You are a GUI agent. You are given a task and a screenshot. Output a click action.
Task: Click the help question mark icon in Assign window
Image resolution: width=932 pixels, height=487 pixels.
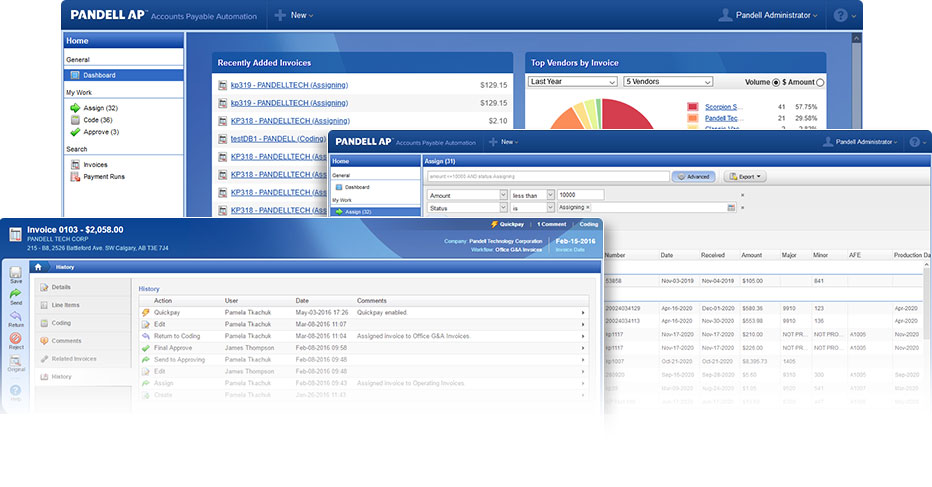point(914,142)
